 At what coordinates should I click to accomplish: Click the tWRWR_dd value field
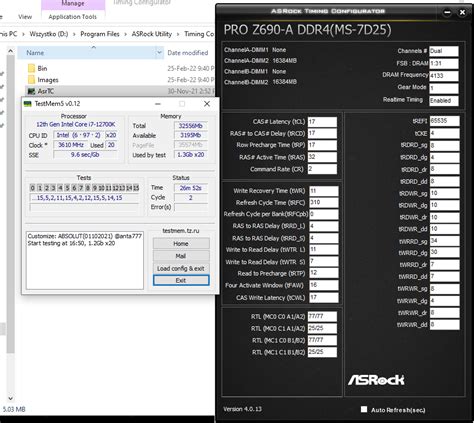(x=444, y=324)
